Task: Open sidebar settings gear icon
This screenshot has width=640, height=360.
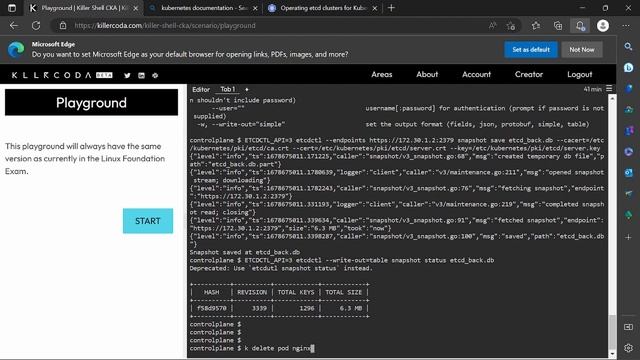Action: pos(629,348)
